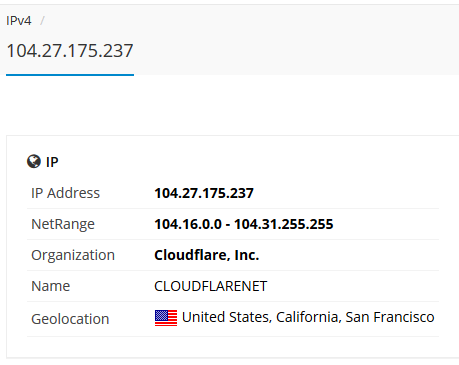The height and width of the screenshot is (365, 459).
Task: Click the slash separator after IPv4
Action: pyautogui.click(x=42, y=21)
